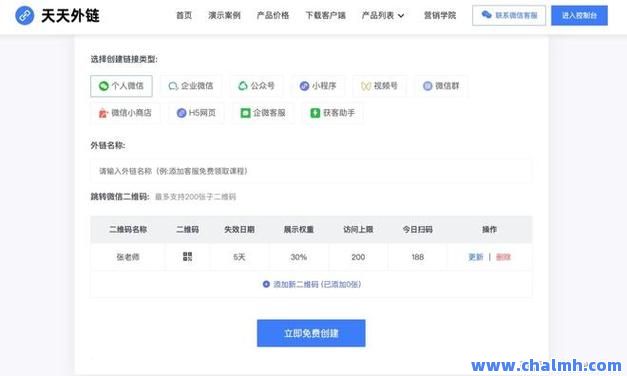The width and height of the screenshot is (627, 376).
Task: Click 更新 in the 张老师 row
Action: (476, 257)
